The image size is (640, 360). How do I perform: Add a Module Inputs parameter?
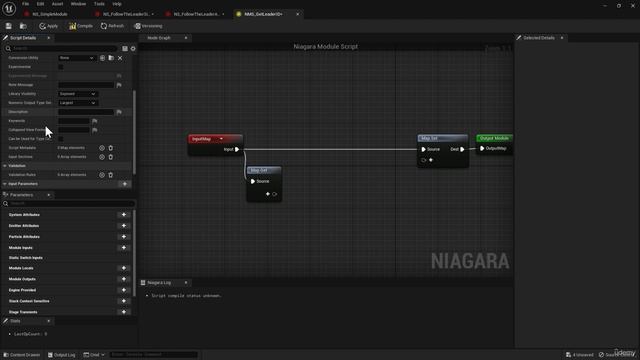[124, 248]
